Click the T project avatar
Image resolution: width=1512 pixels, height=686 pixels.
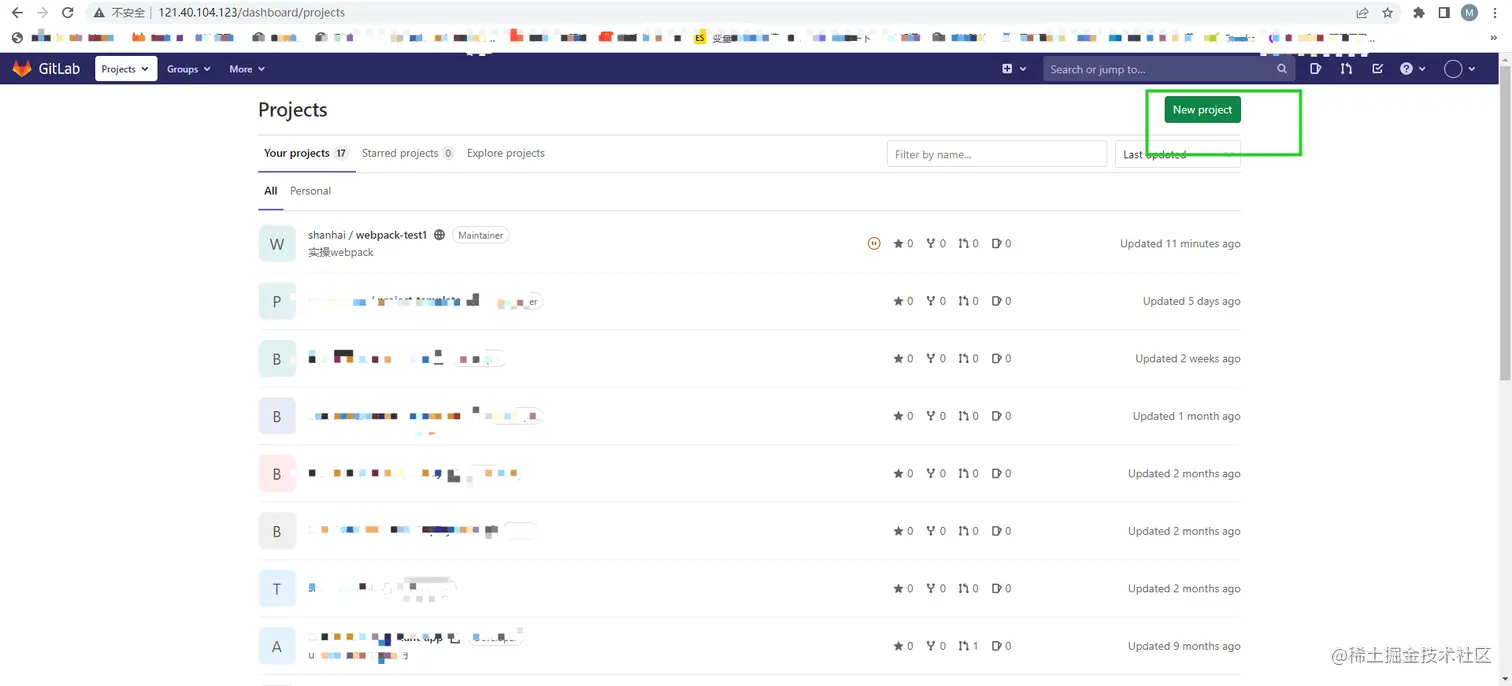click(277, 589)
